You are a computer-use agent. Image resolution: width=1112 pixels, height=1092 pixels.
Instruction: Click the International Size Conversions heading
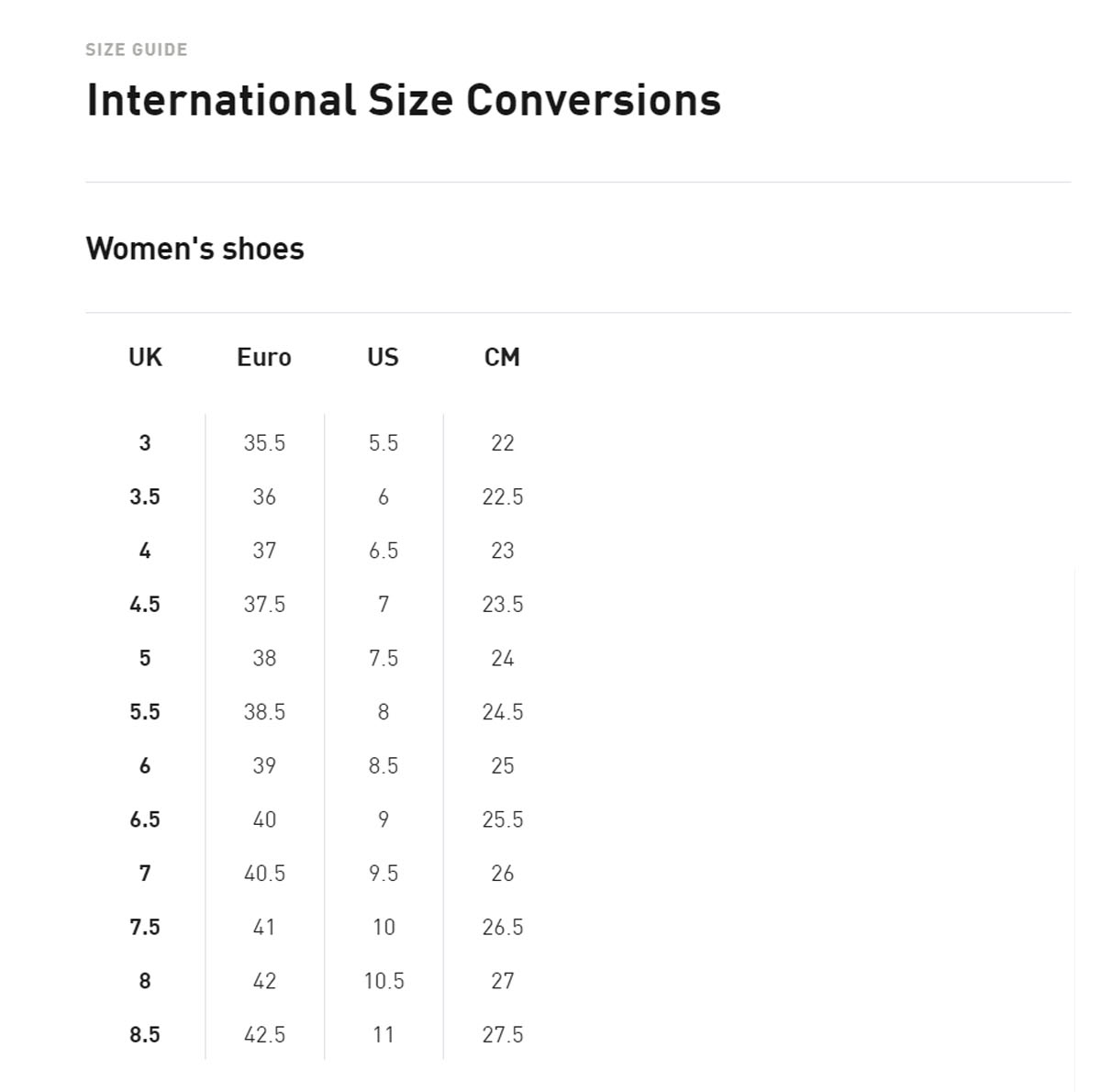pos(404,100)
